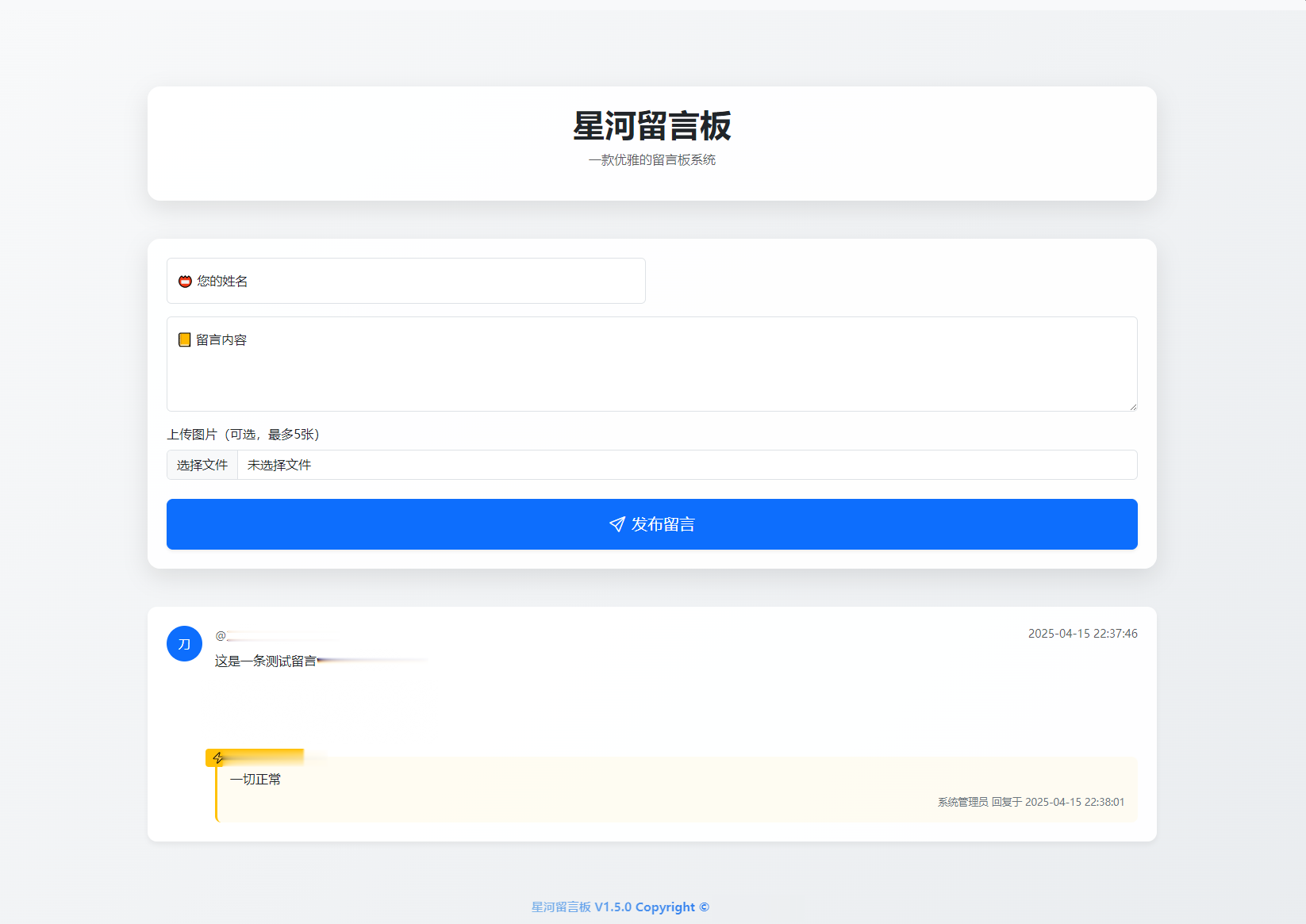Click the 您的姓名 name input field
1306x924 pixels.
pyautogui.click(x=405, y=281)
